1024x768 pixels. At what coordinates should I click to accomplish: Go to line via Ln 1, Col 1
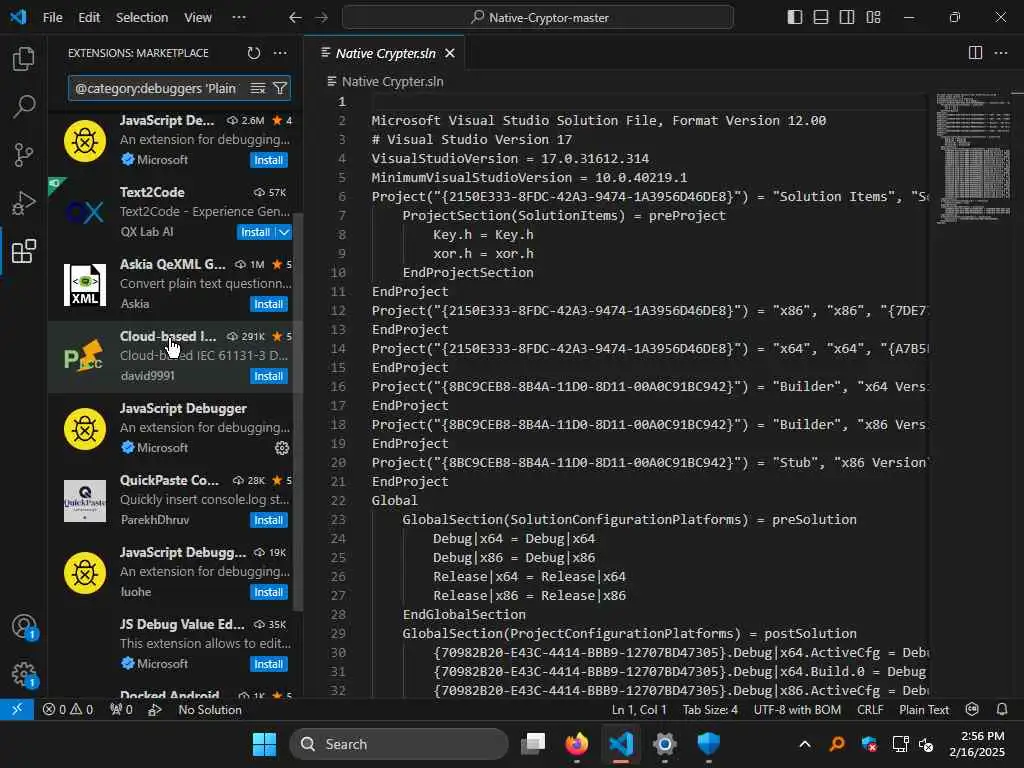[x=639, y=710]
